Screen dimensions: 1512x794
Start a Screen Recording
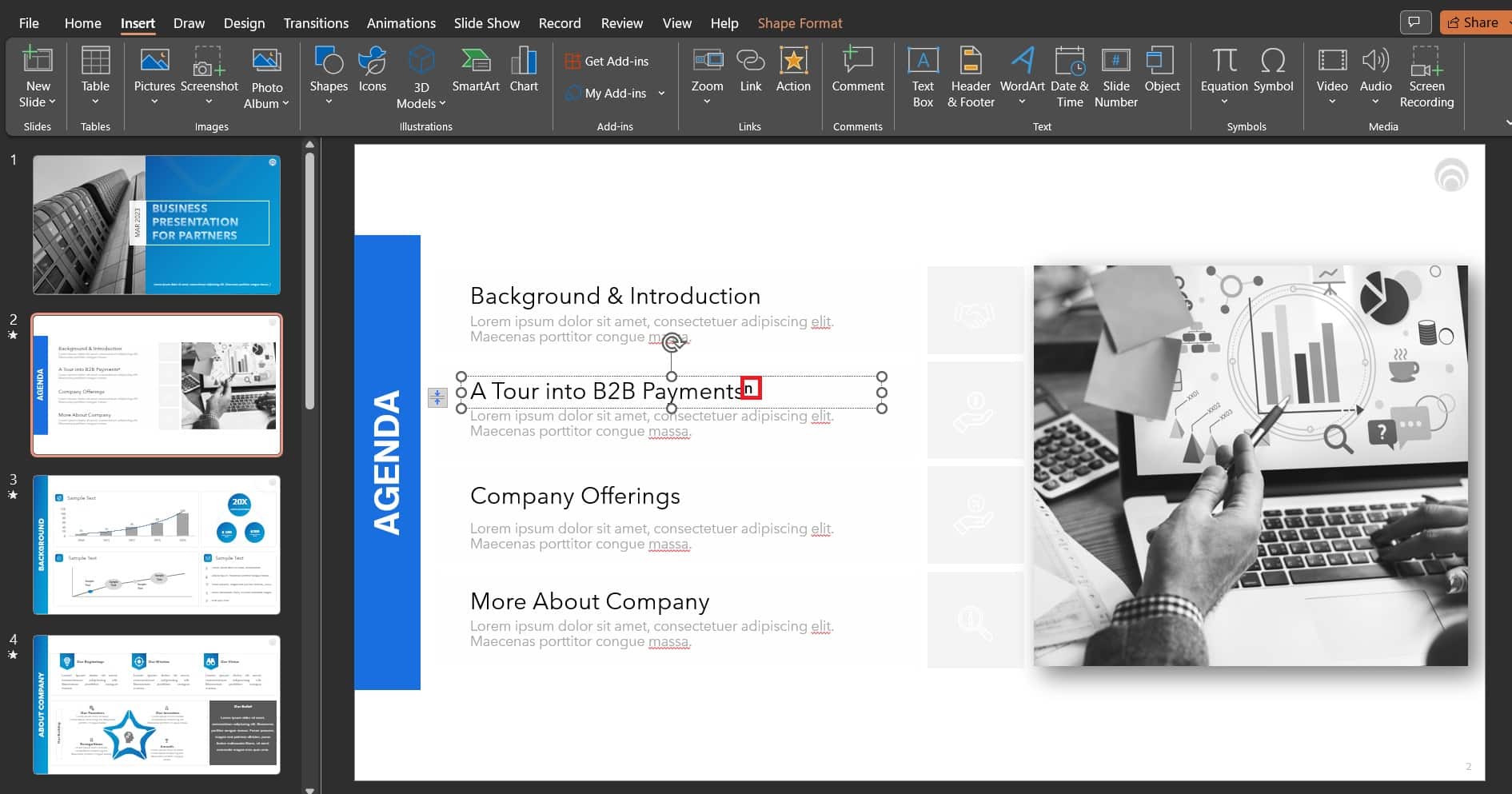click(x=1426, y=76)
